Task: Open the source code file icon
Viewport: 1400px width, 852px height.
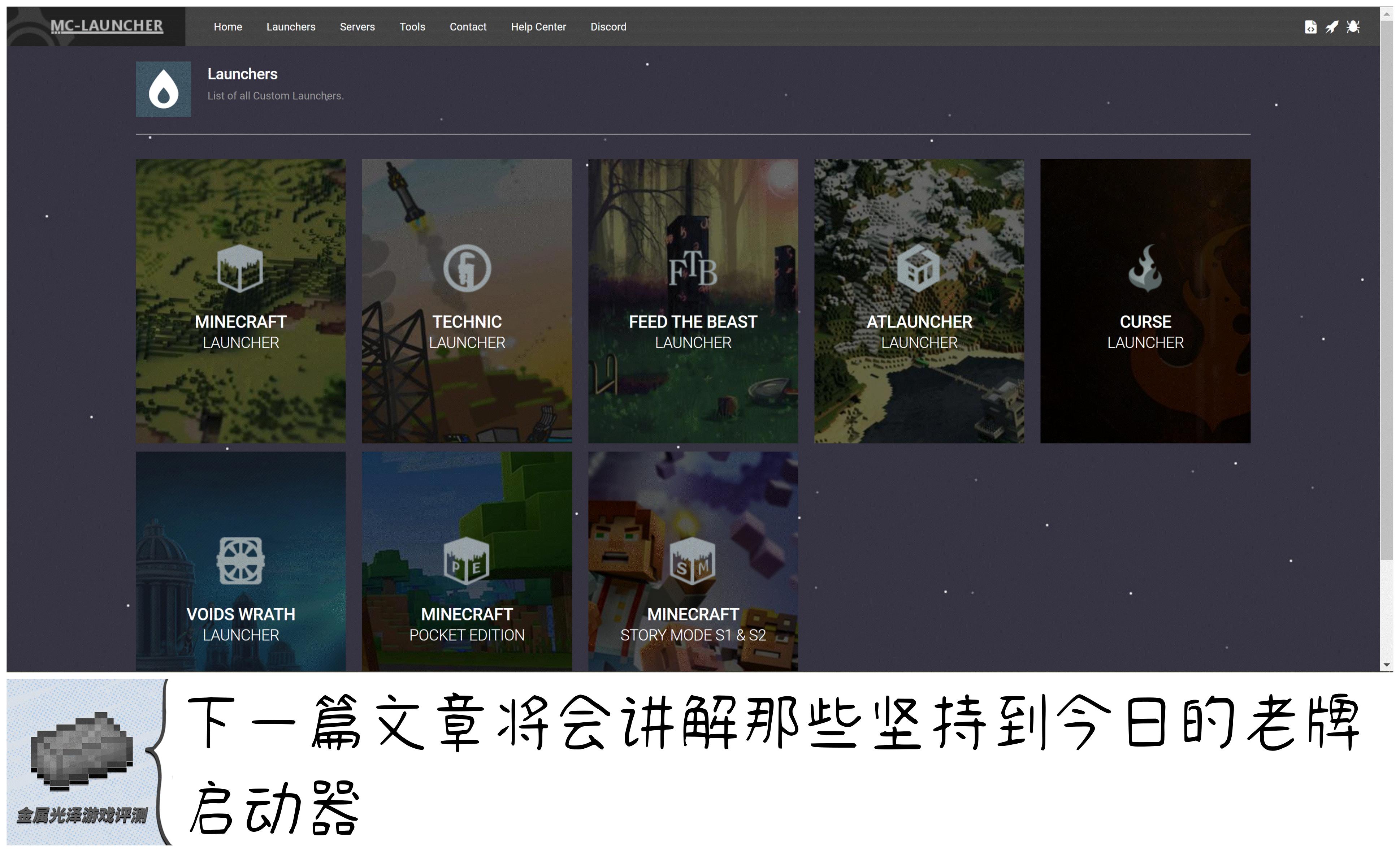Action: [1312, 27]
